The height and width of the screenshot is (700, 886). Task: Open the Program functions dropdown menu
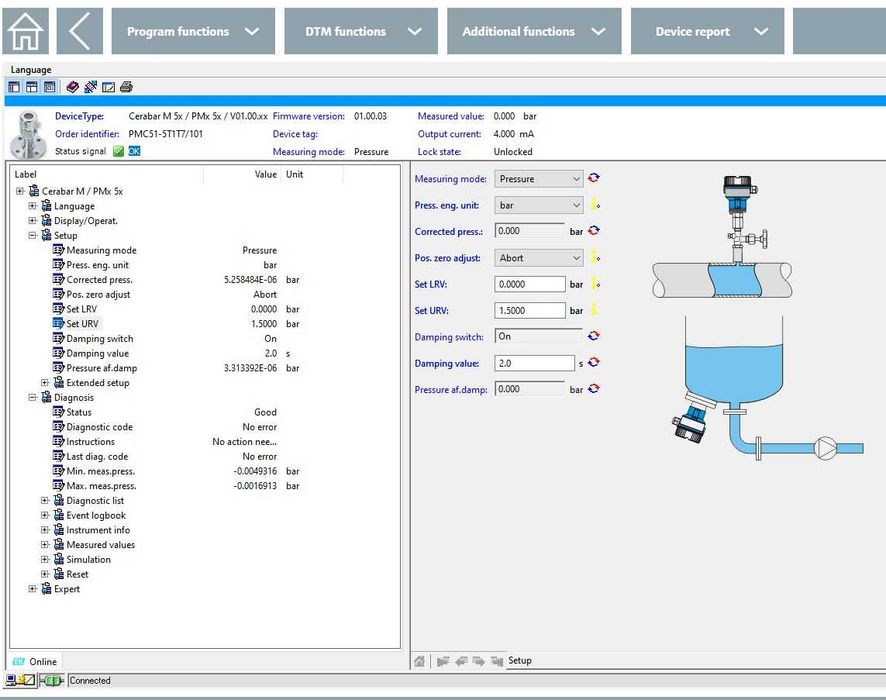click(193, 31)
